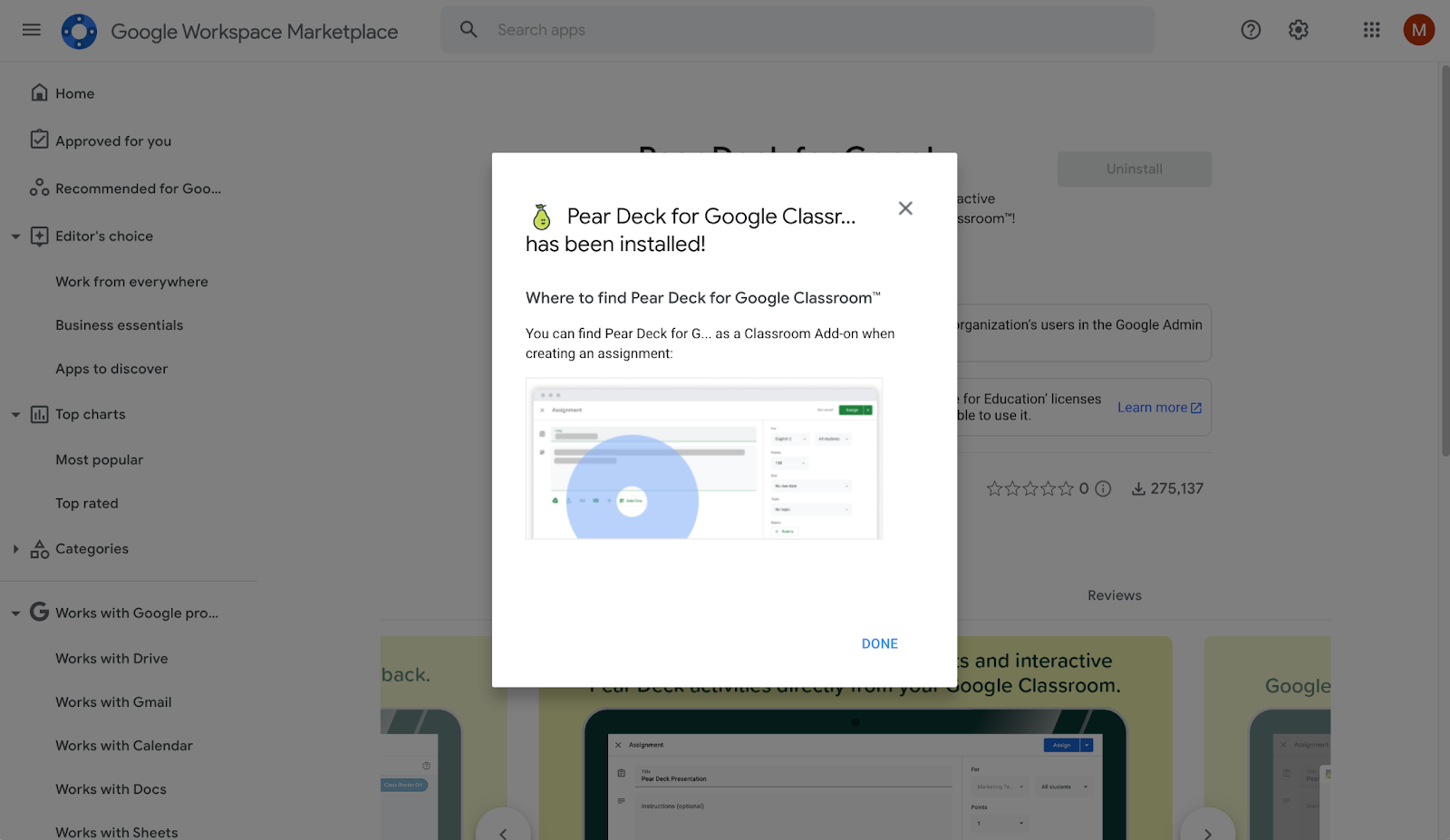
Task: Open Works with Drive in the sidebar
Action: pos(111,658)
